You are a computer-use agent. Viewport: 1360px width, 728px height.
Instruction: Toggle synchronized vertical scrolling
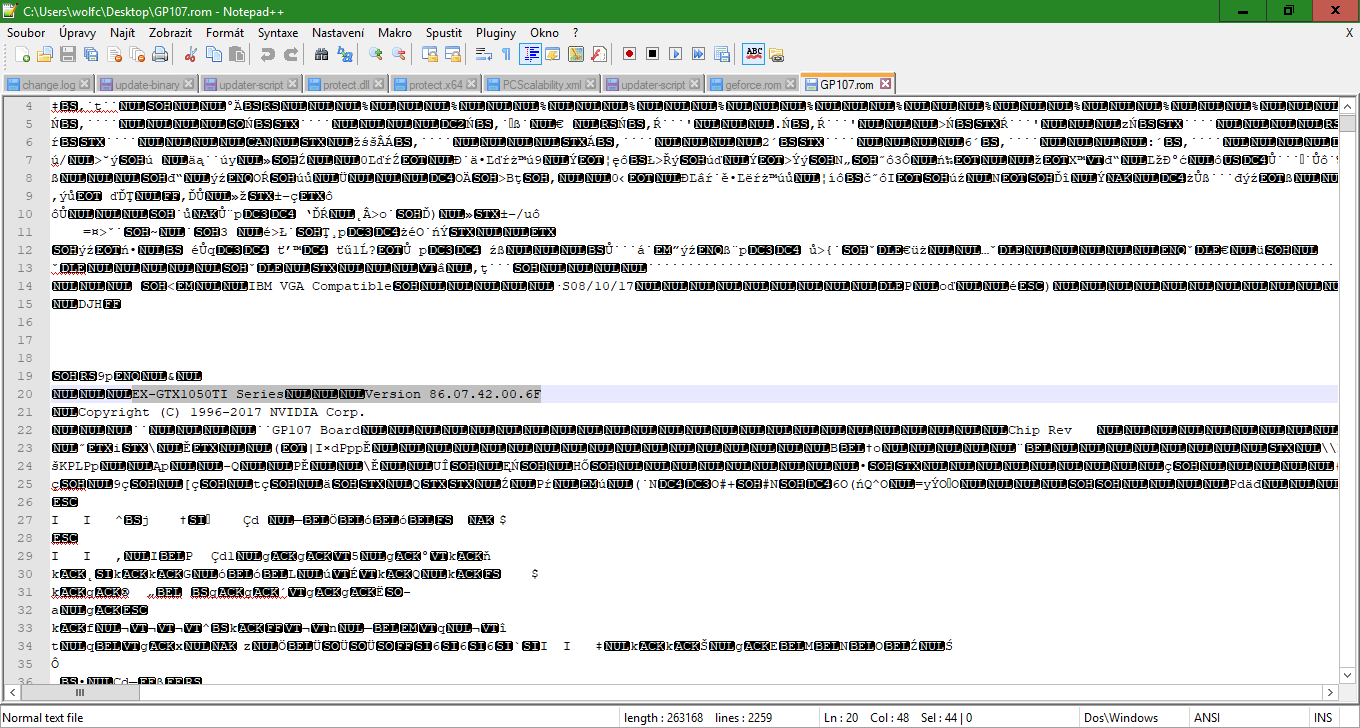430,54
